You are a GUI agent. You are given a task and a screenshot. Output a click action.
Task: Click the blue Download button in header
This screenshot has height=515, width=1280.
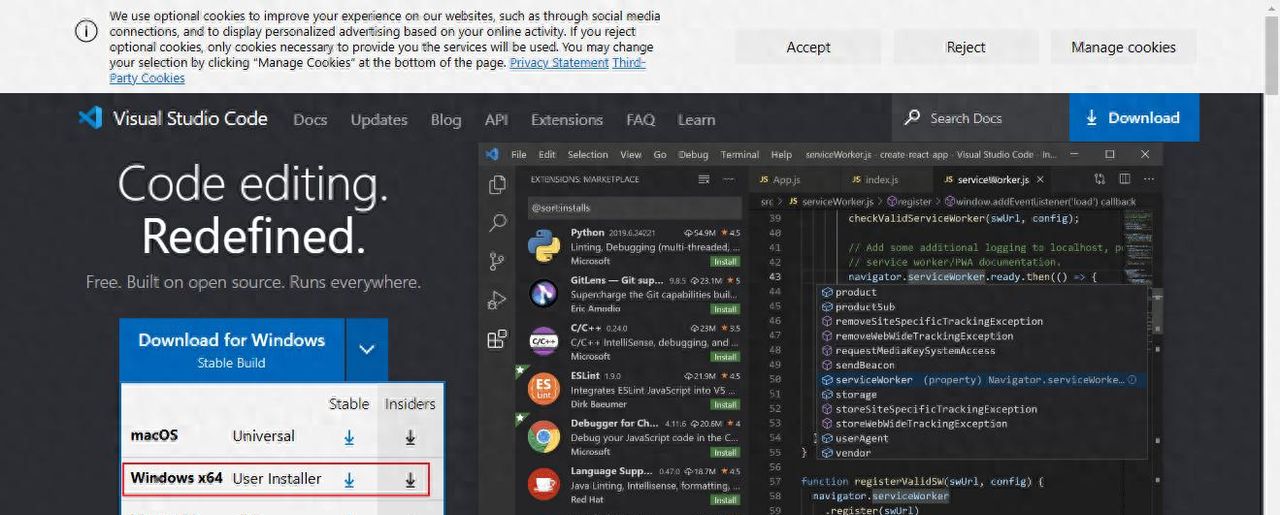[x=1133, y=118]
